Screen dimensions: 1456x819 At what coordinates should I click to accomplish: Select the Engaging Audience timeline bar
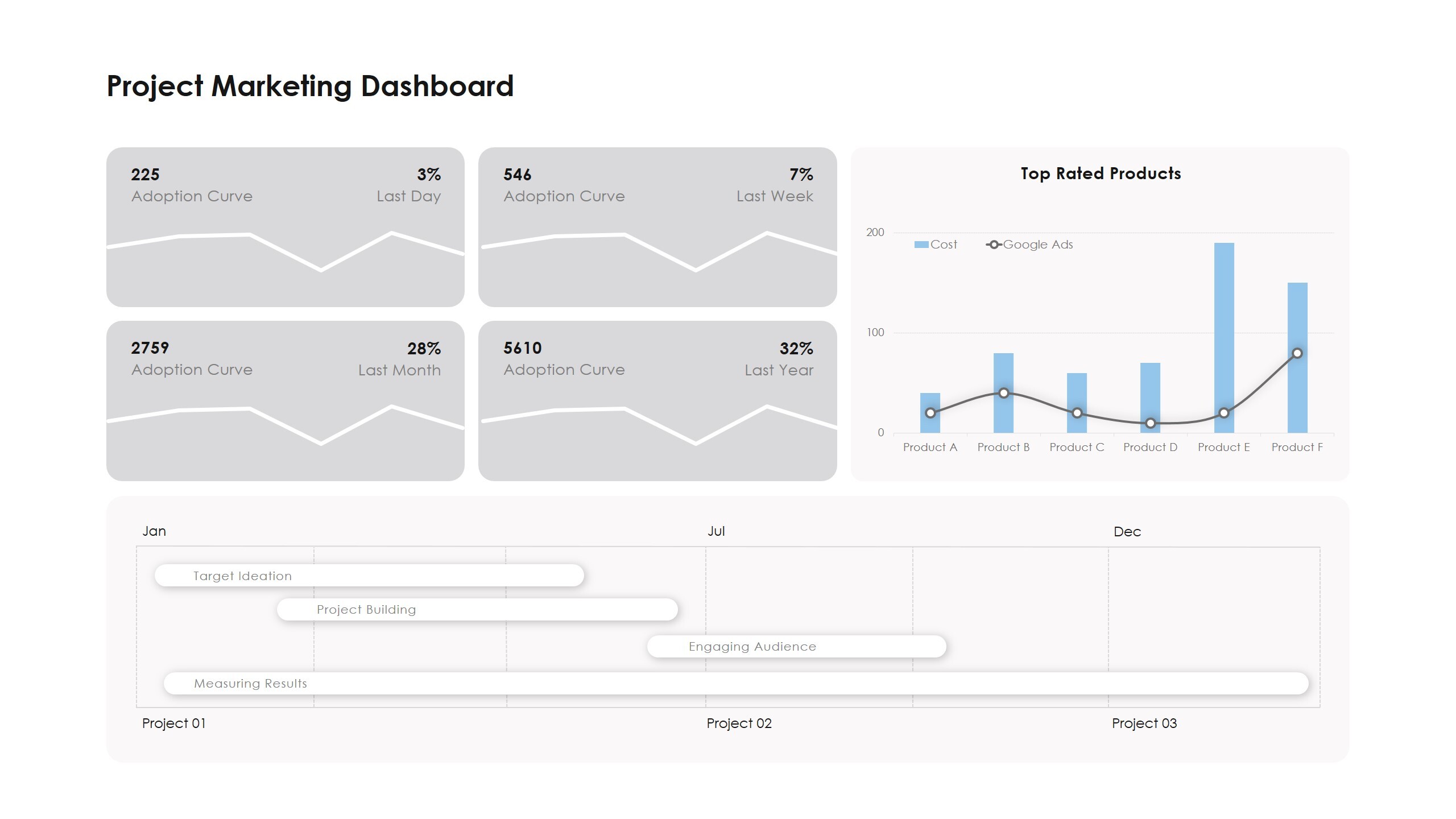tap(797, 647)
